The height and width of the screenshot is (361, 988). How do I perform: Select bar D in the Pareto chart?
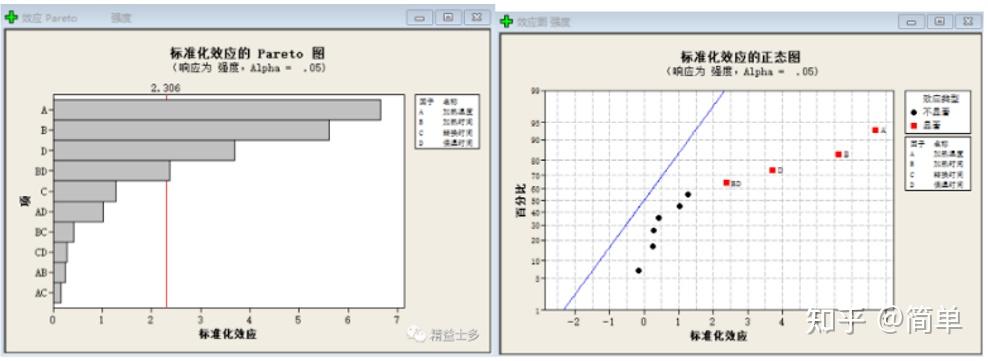click(x=144, y=151)
